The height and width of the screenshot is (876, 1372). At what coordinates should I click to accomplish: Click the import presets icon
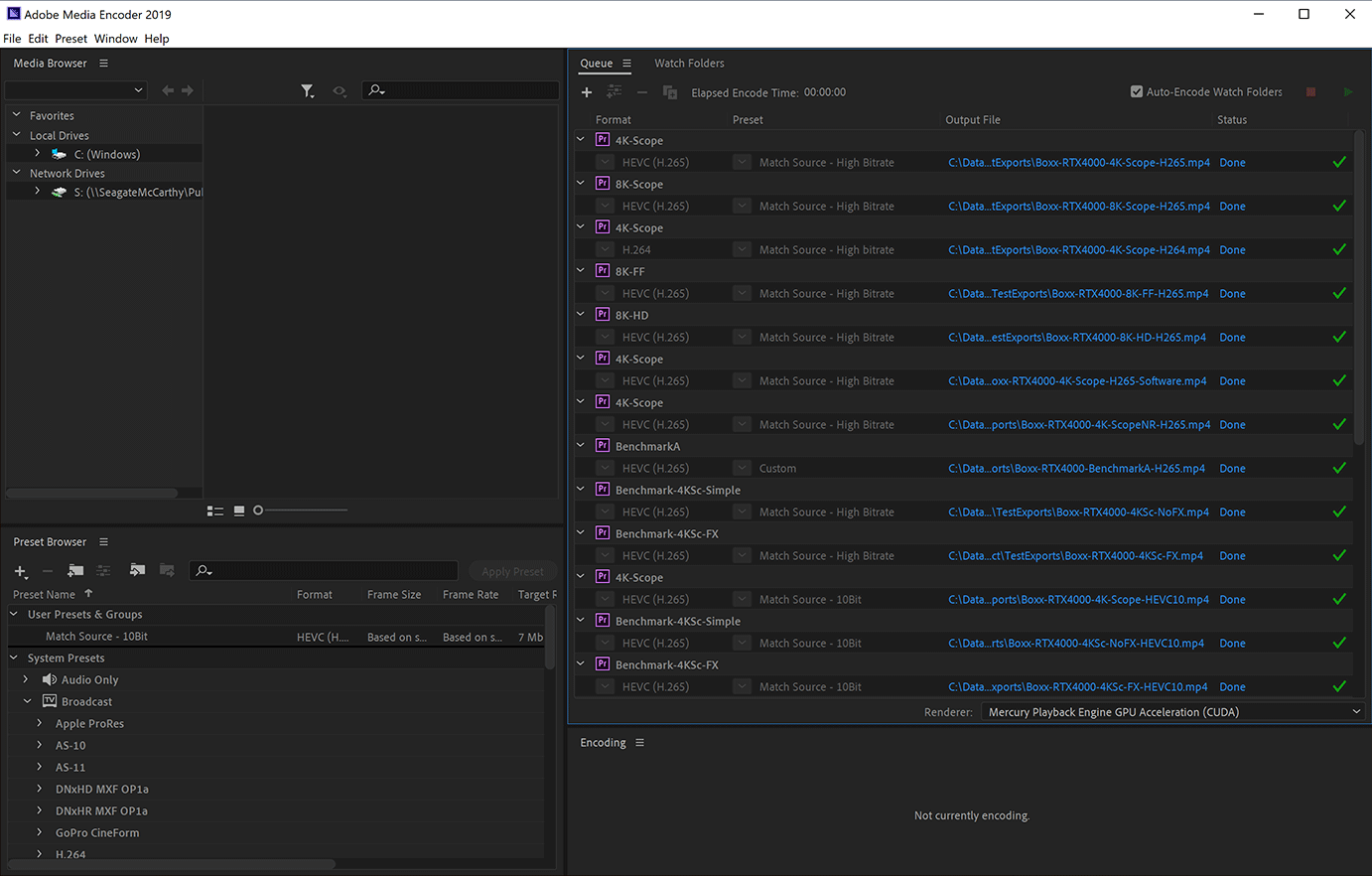coord(137,571)
